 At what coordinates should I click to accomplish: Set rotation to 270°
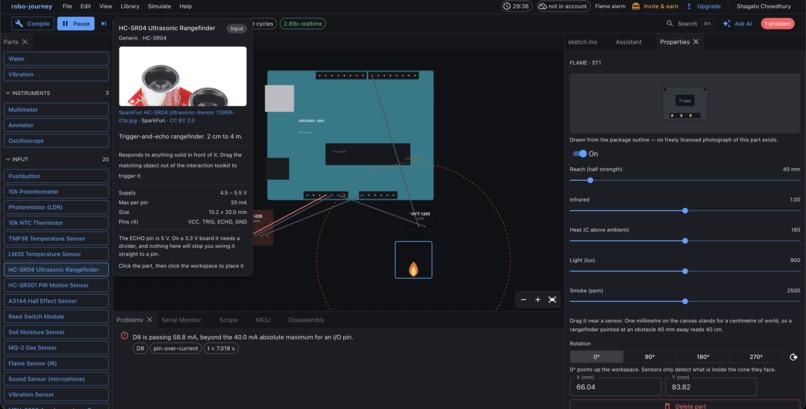coord(756,357)
